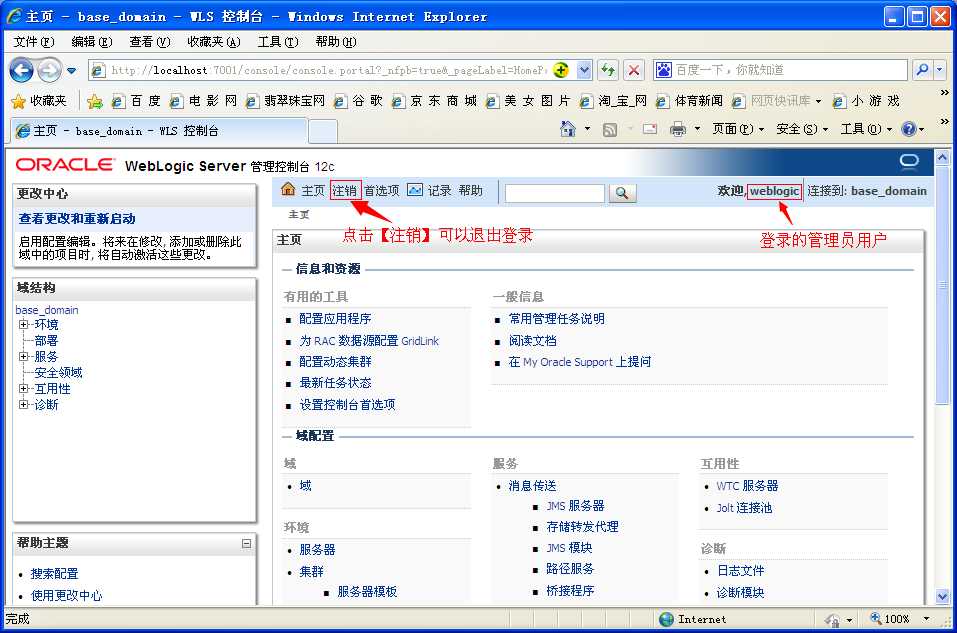This screenshot has height=633, width=957.
Task: Open the address bar history dropdown
Action: coord(584,70)
